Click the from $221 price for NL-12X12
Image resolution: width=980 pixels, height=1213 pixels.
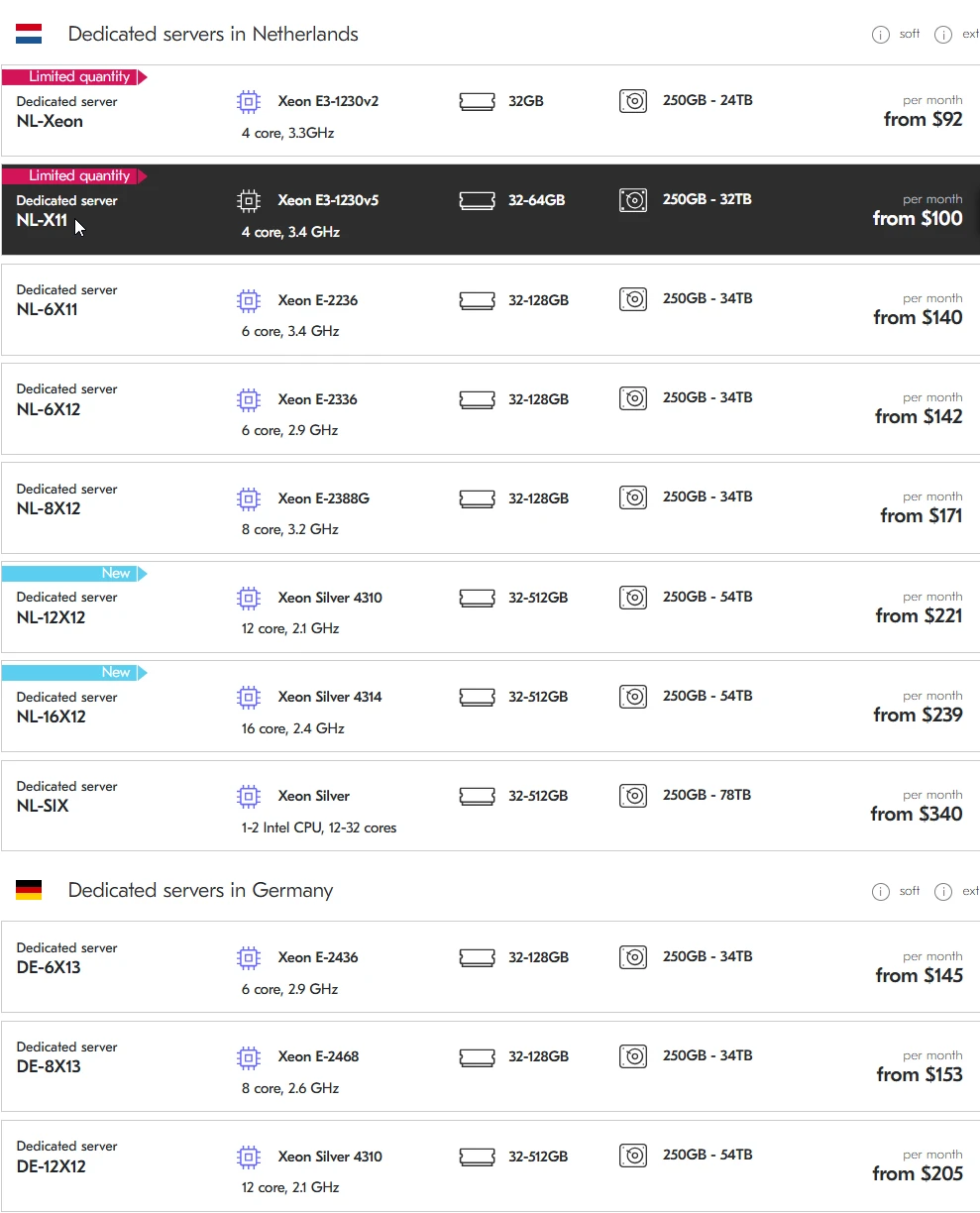pyautogui.click(x=919, y=615)
